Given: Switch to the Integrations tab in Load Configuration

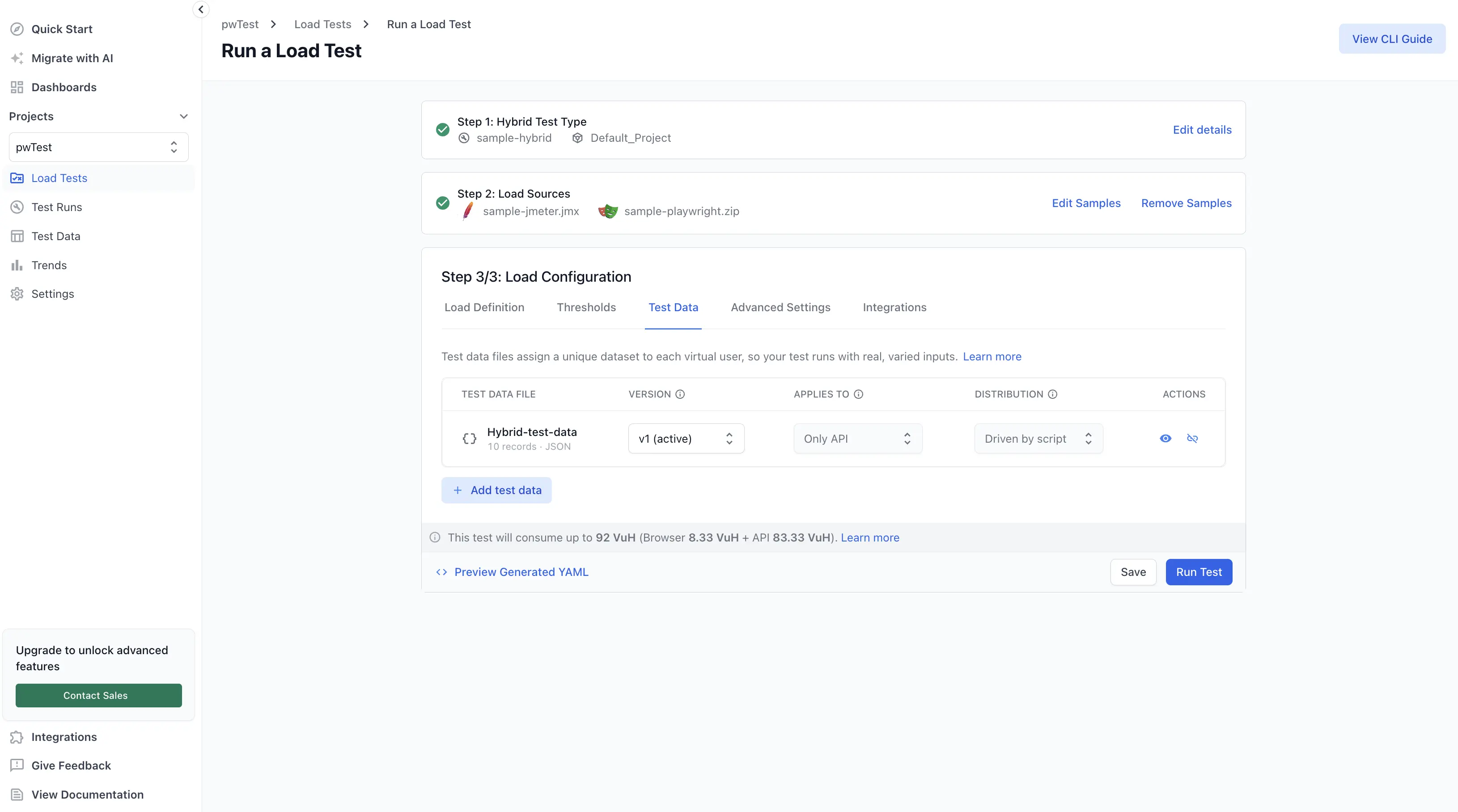Looking at the screenshot, I should 895,307.
